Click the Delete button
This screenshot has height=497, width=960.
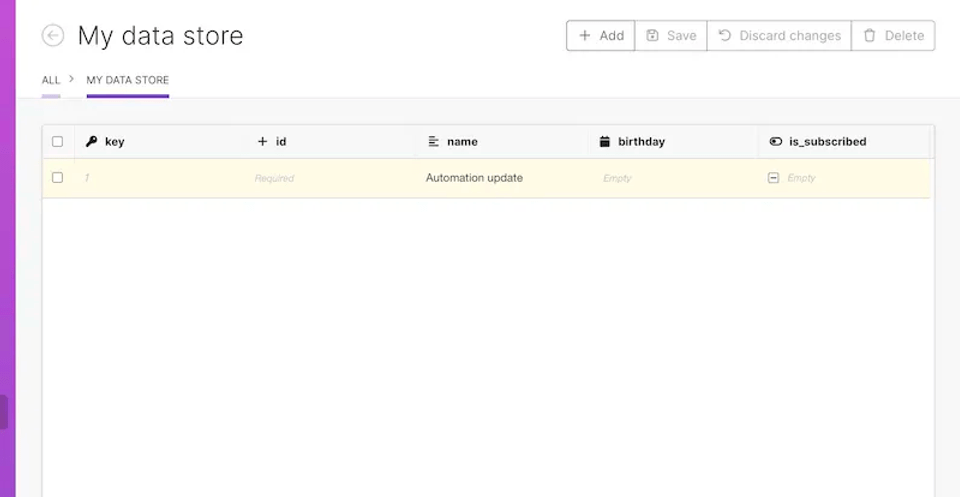click(x=893, y=36)
